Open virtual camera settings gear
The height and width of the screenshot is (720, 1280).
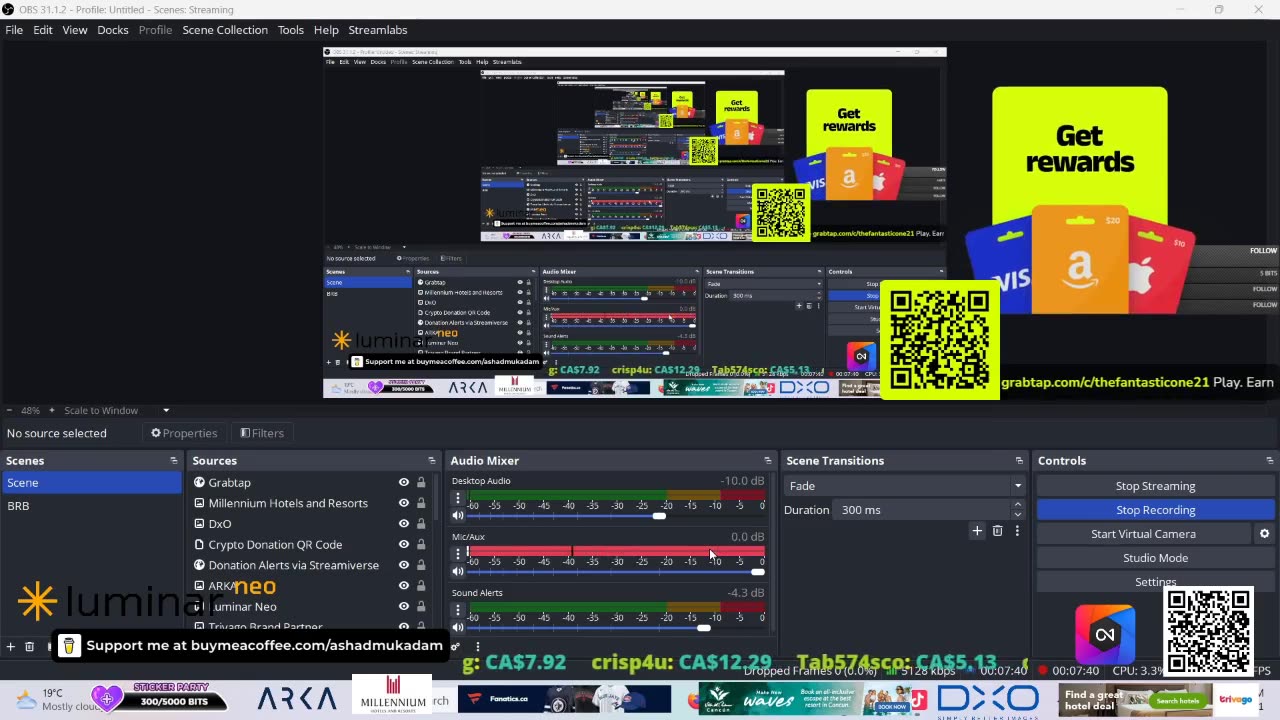click(1264, 534)
